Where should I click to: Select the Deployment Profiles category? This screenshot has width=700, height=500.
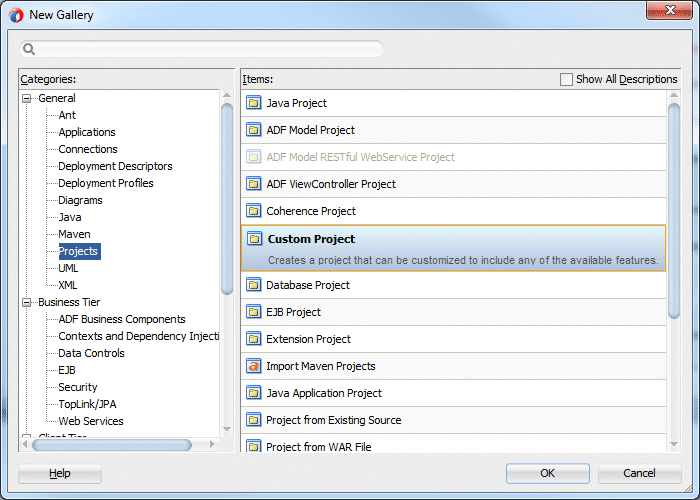pos(106,183)
